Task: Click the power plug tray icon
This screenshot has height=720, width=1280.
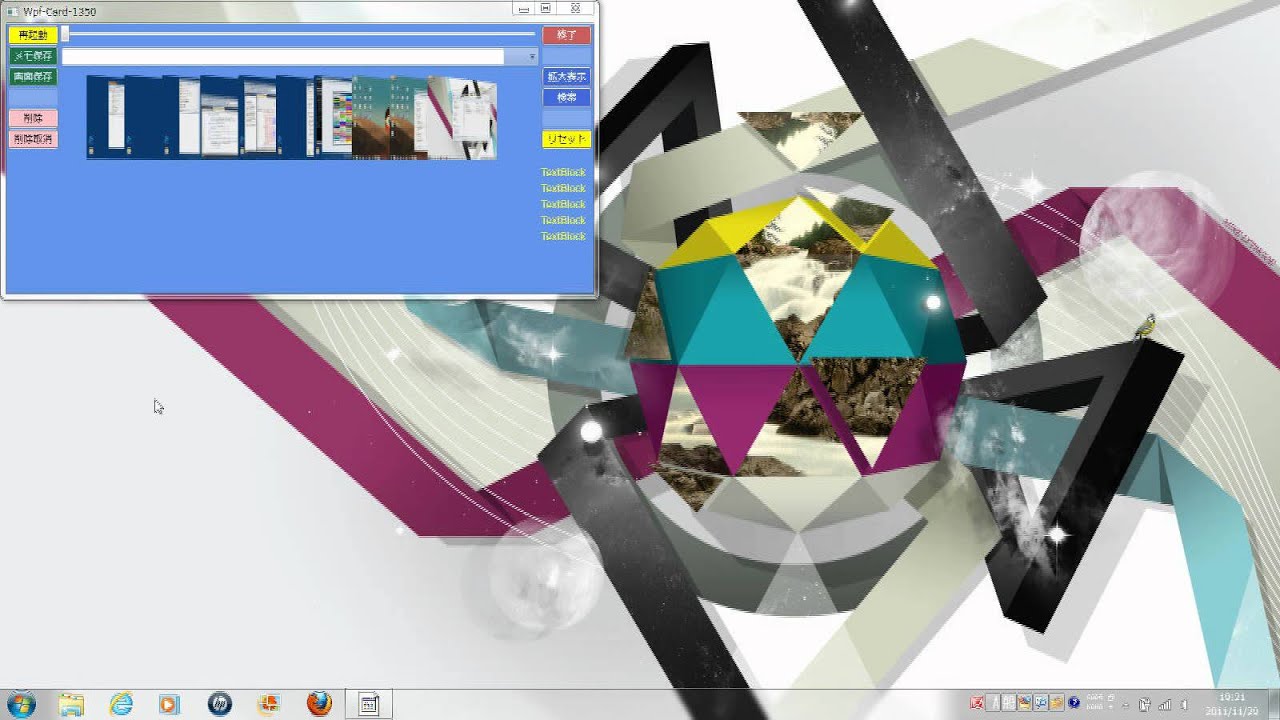Action: pos(1145,704)
